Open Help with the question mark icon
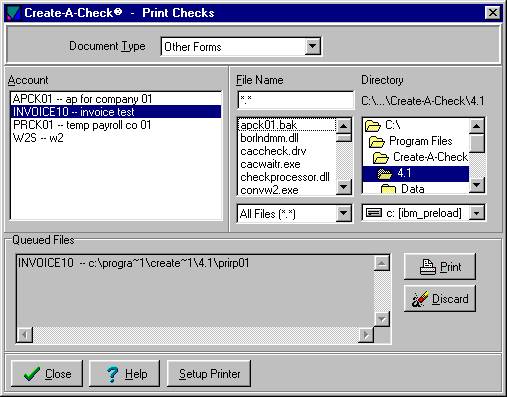Screen dimensions: 507x397 click(124, 374)
